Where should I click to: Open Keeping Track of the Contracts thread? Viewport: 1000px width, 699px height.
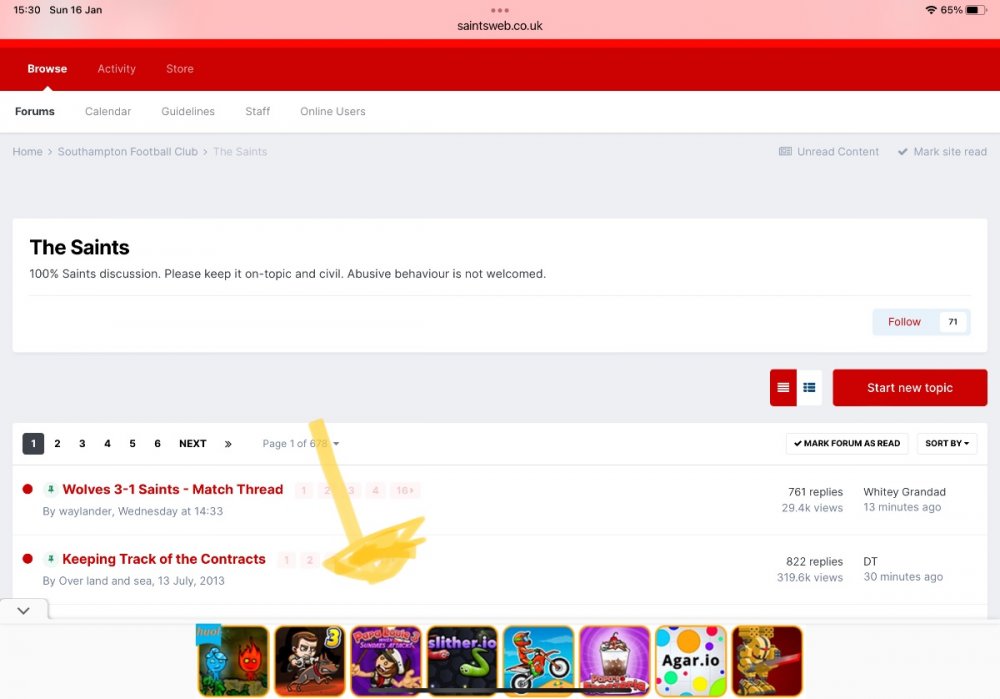pos(164,560)
